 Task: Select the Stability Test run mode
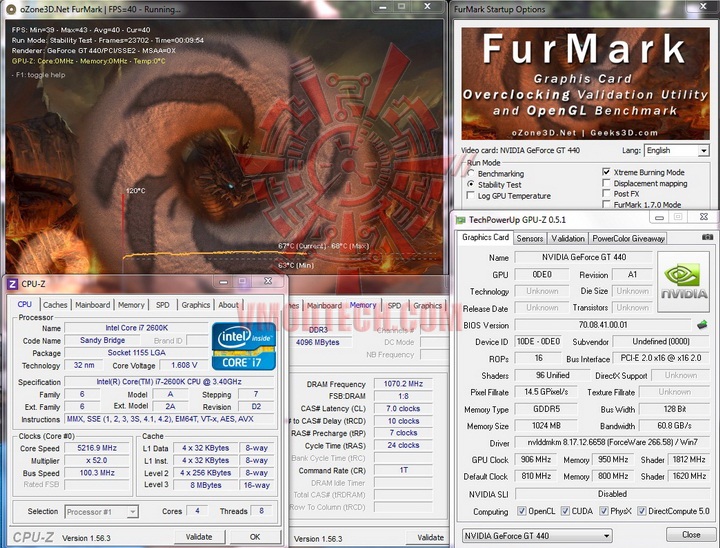pyautogui.click(x=470, y=184)
